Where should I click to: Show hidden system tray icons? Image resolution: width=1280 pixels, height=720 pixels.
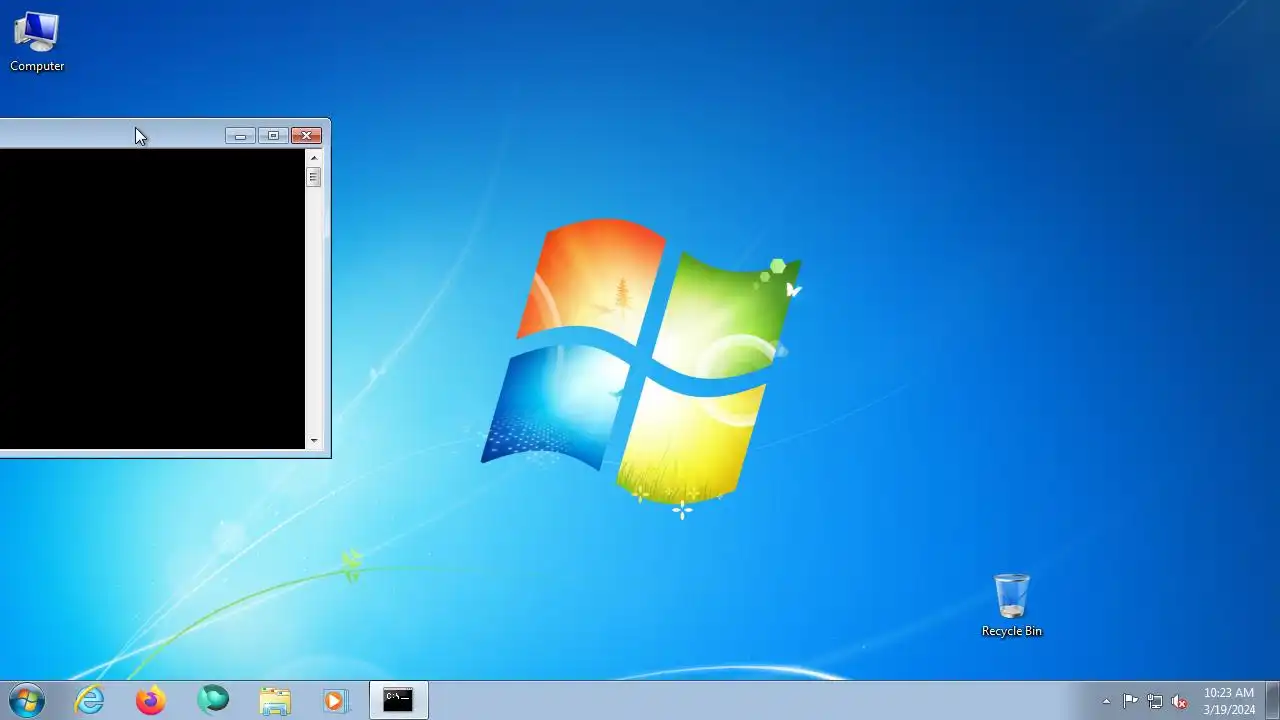coord(1106,701)
